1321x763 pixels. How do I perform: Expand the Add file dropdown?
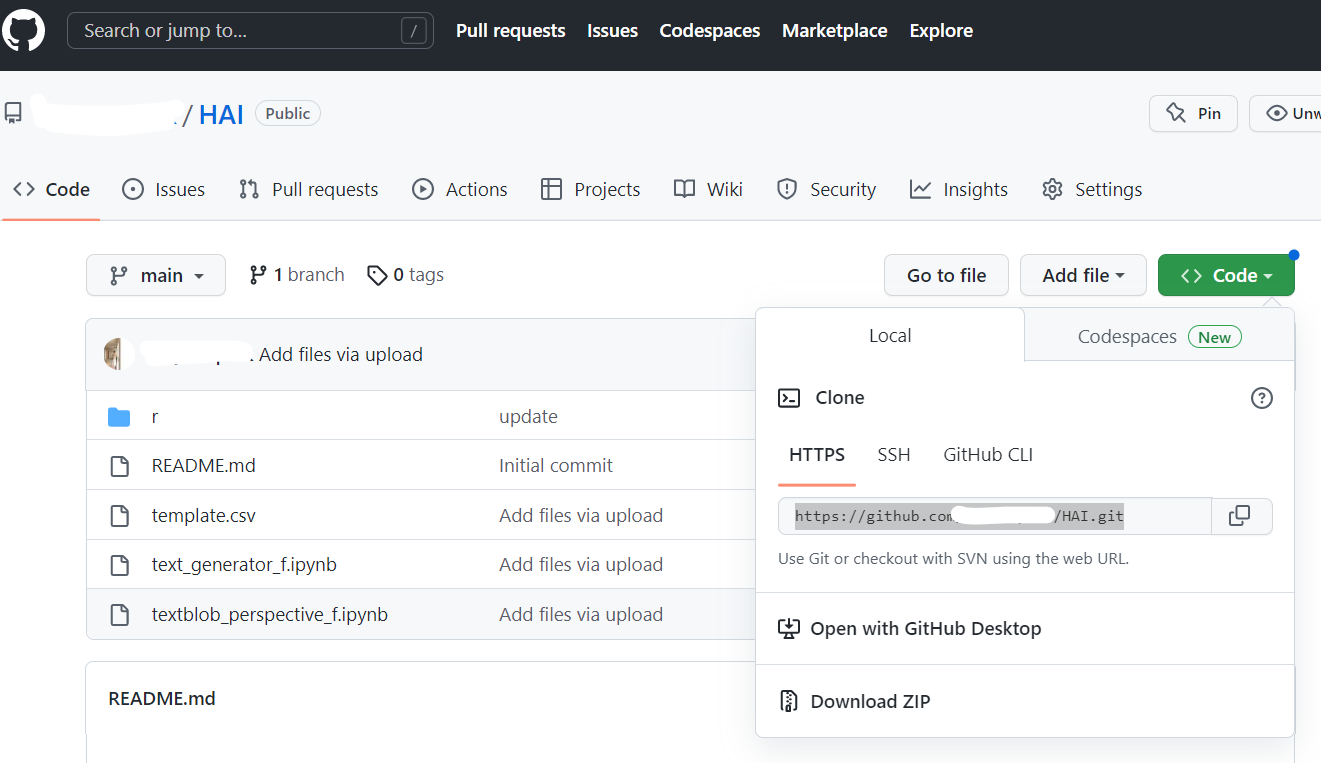click(1083, 275)
